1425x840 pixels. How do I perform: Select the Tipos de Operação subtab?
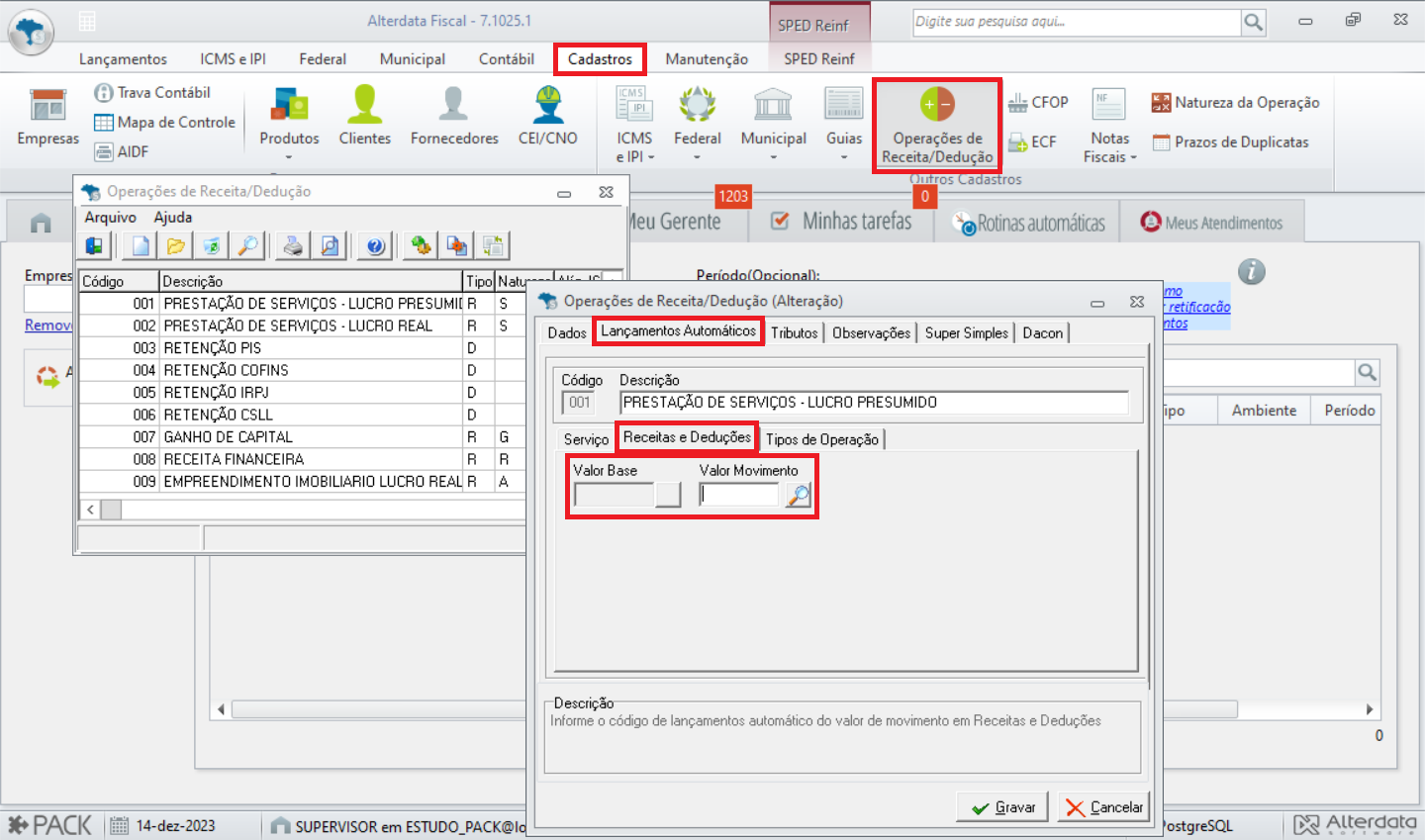click(822, 439)
